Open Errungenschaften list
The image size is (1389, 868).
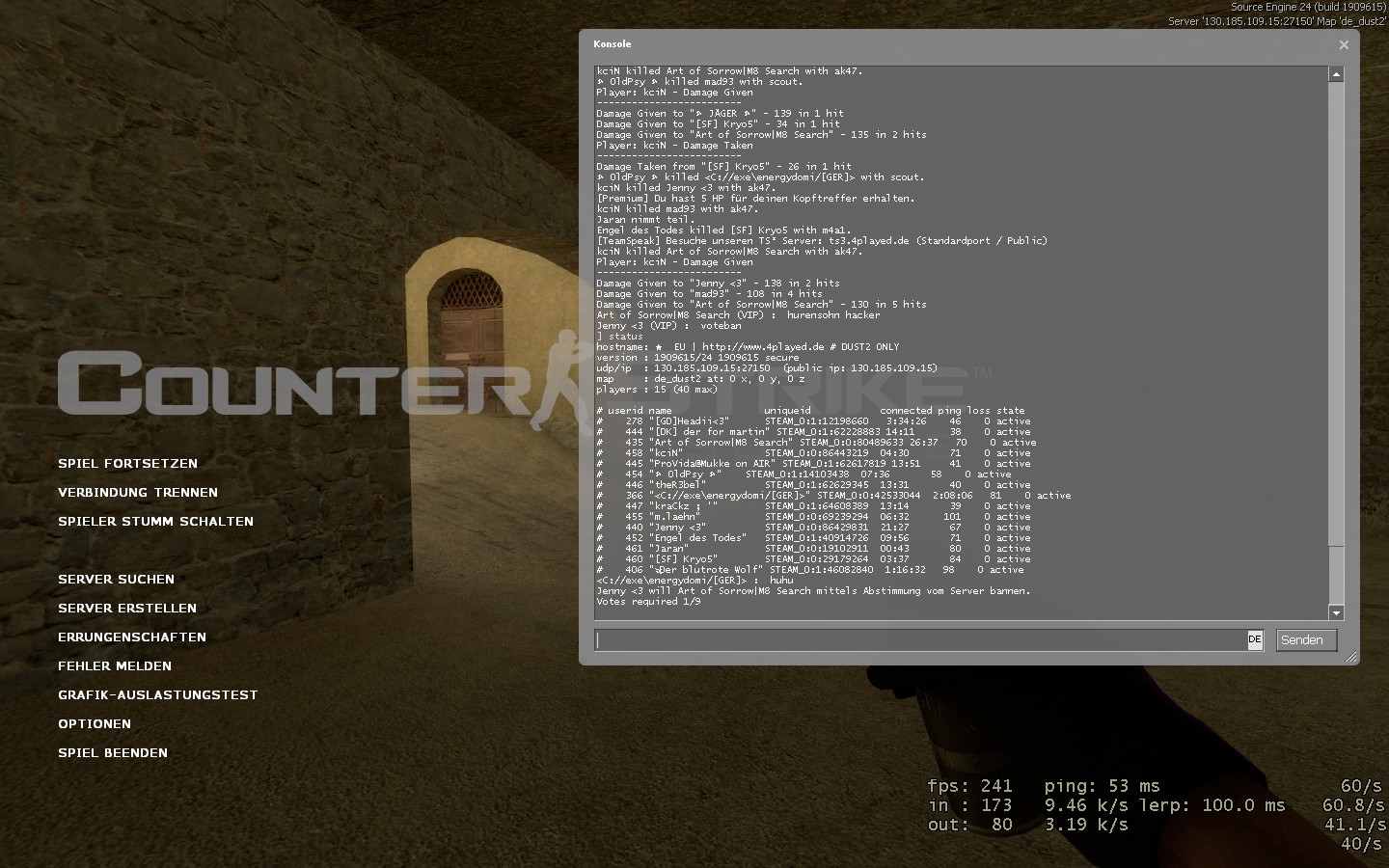132,637
